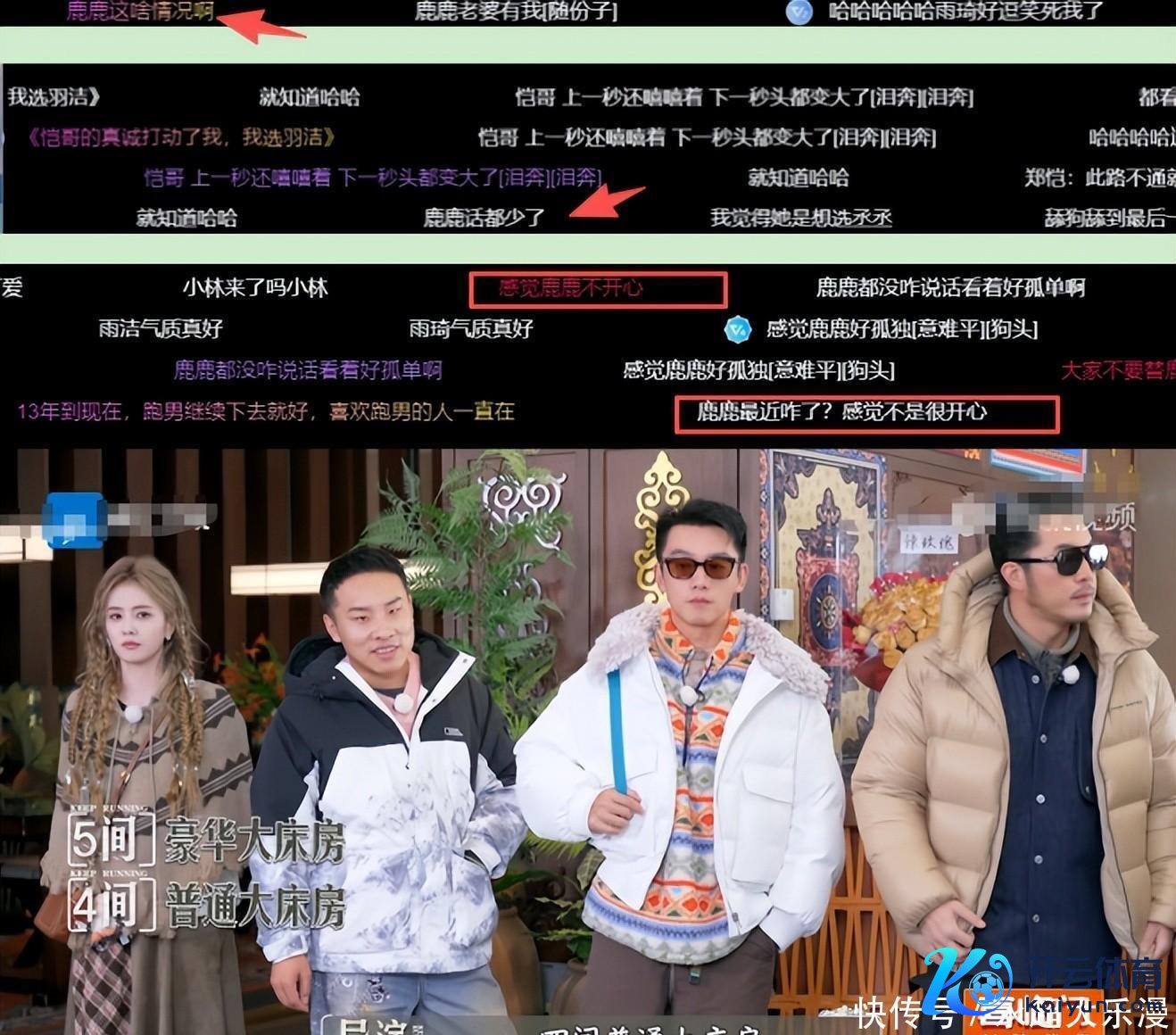Screen dimensions: 1176x1035
Task: Click the comment 雨洁气质真好
Action: pos(161,329)
